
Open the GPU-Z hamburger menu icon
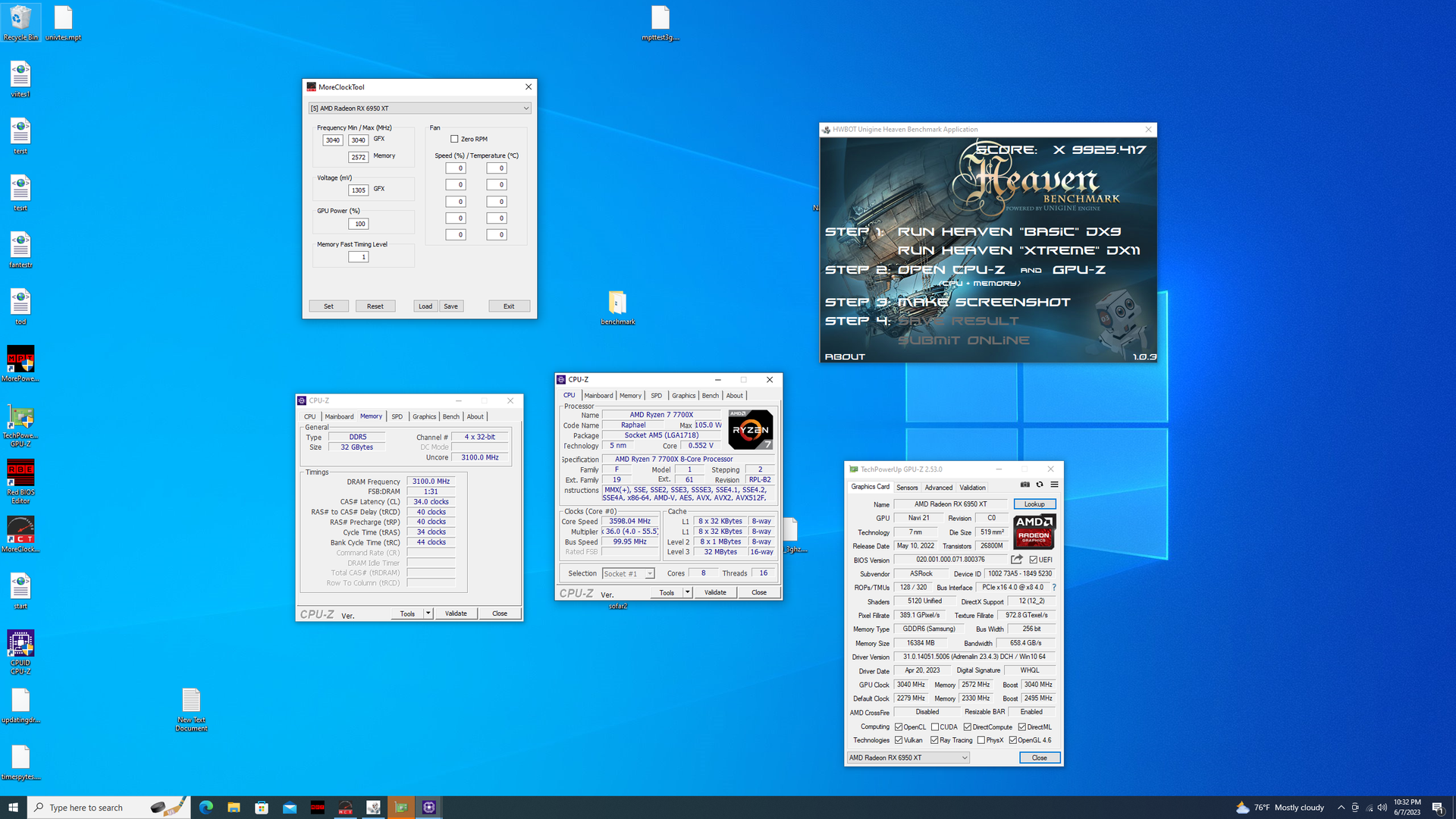pyautogui.click(x=1054, y=485)
